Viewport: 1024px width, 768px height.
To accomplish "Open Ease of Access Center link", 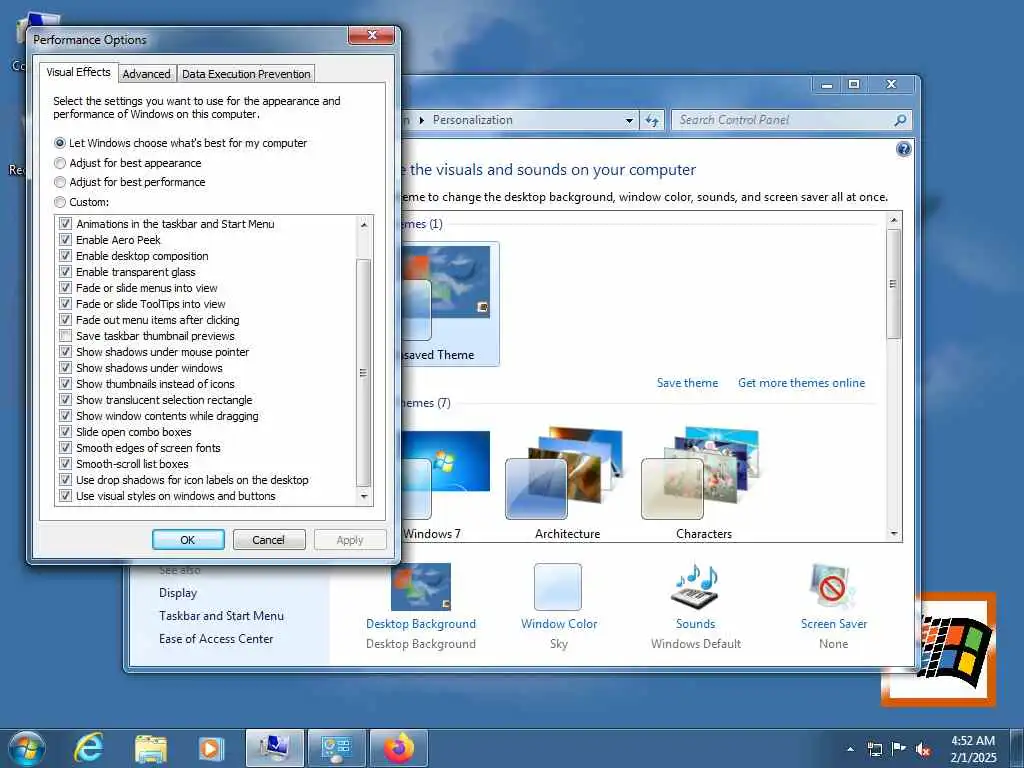I will tap(216, 639).
